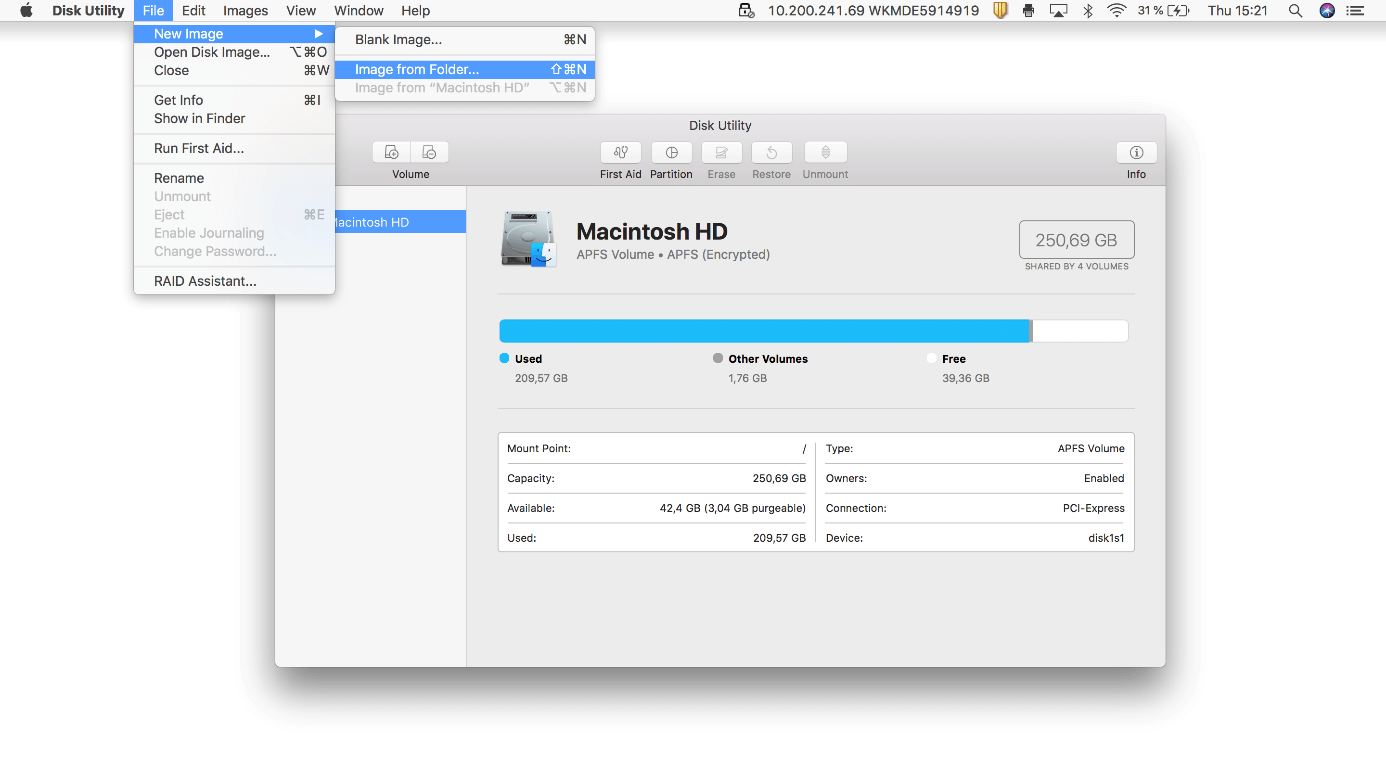Screen dimensions: 1386x764
Task: Click the greyed-out Image from "Macintosh HD" item
Action: click(465, 88)
